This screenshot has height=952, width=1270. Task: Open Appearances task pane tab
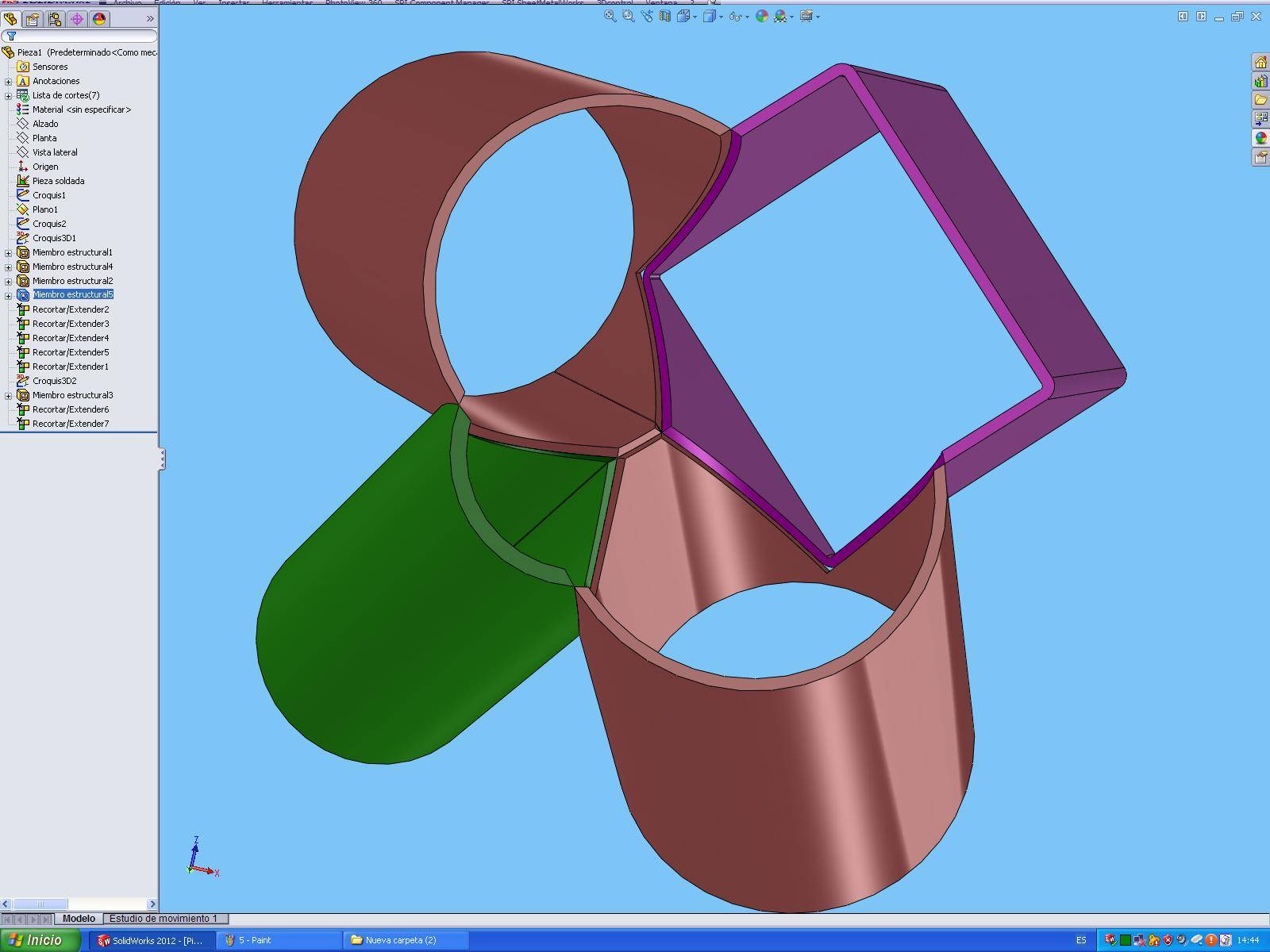pyautogui.click(x=1260, y=138)
